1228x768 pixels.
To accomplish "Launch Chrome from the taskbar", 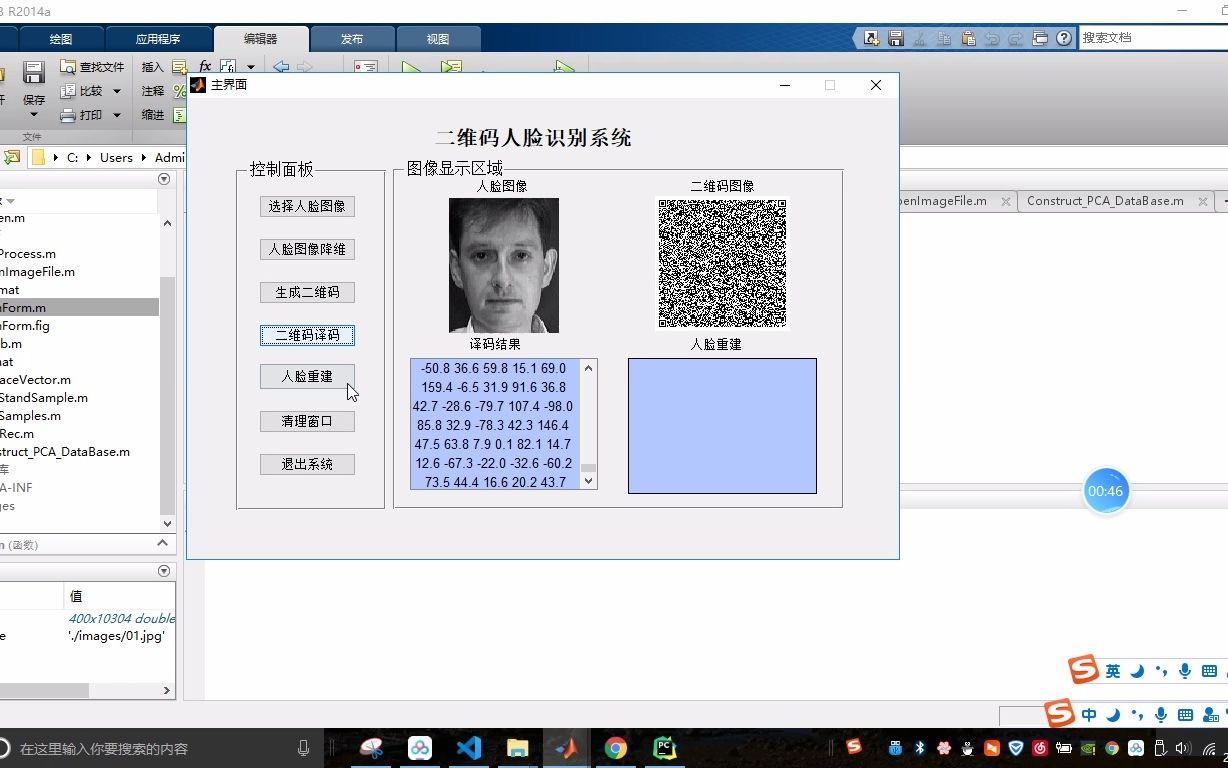I will [x=614, y=747].
